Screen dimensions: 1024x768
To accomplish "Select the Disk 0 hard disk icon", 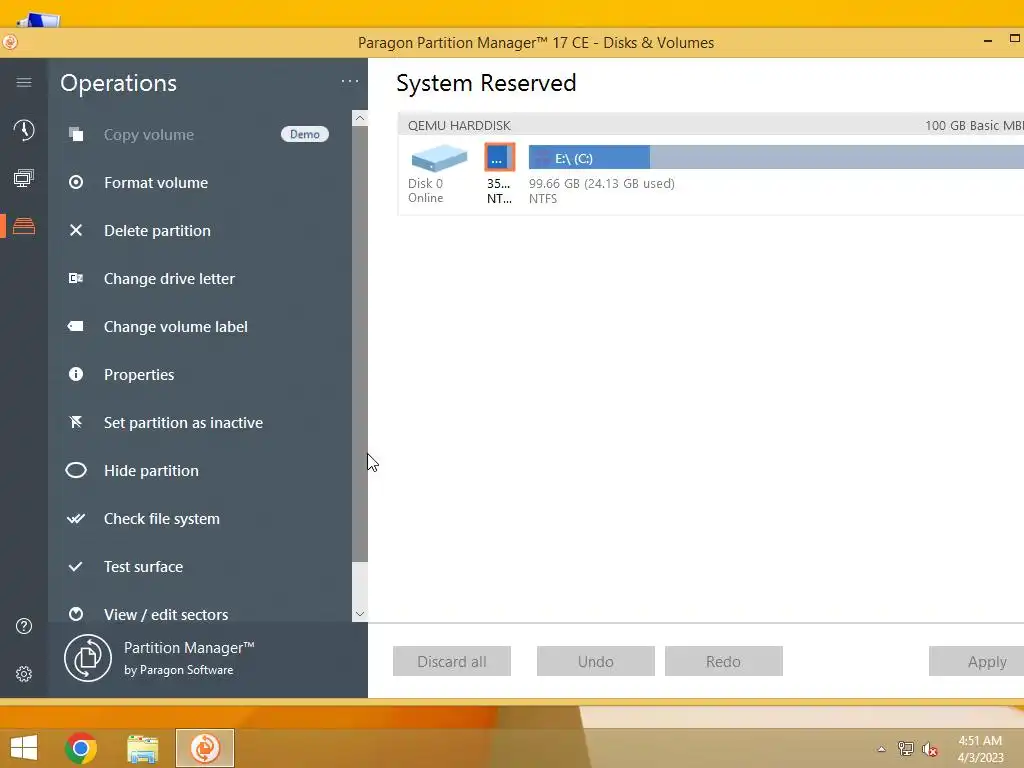I will click(439, 158).
